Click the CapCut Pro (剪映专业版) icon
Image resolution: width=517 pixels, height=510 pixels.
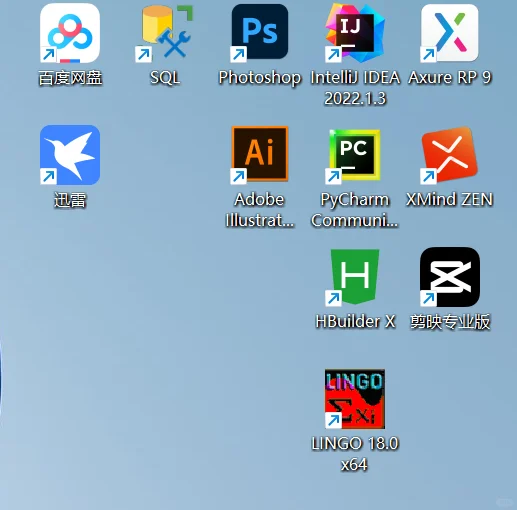[x=450, y=277]
